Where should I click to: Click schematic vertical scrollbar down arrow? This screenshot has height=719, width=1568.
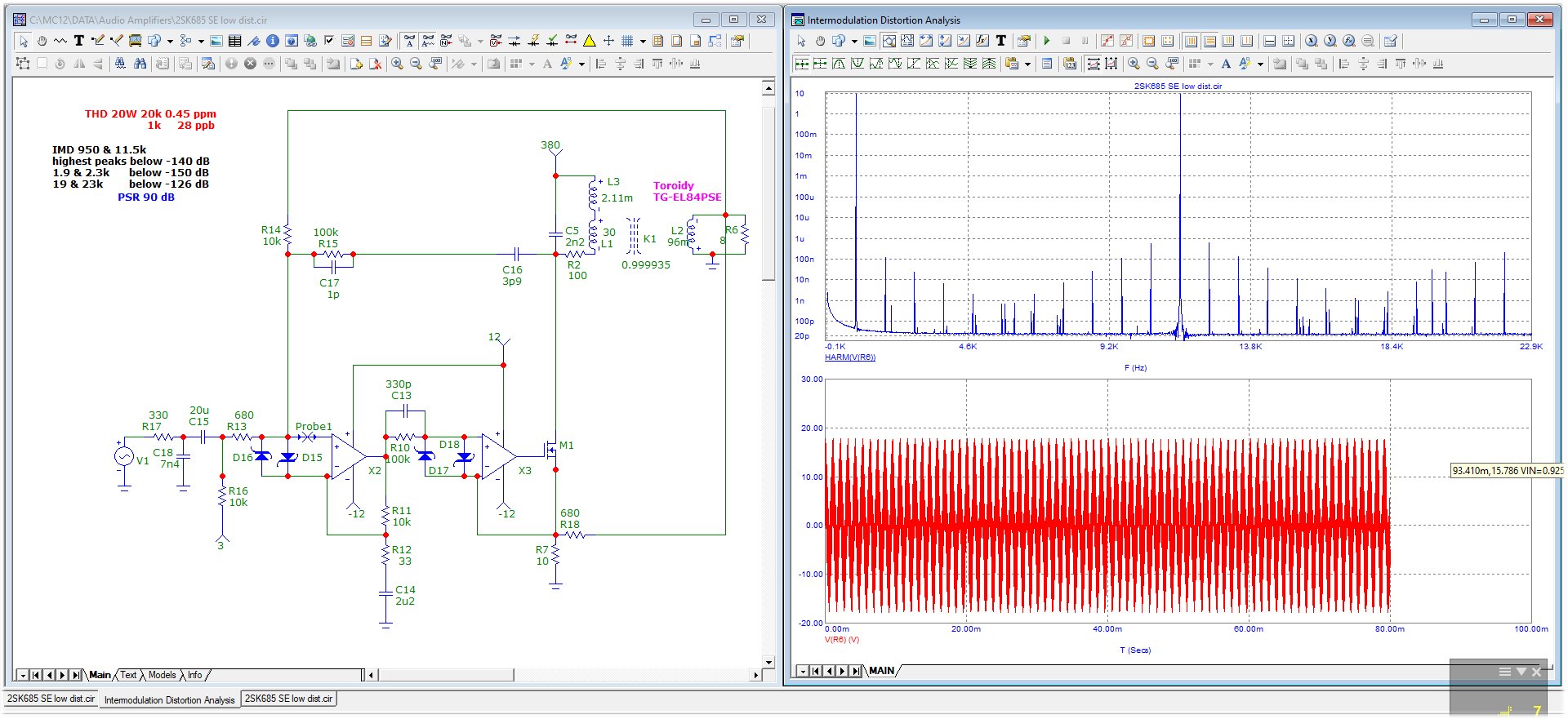(x=768, y=662)
